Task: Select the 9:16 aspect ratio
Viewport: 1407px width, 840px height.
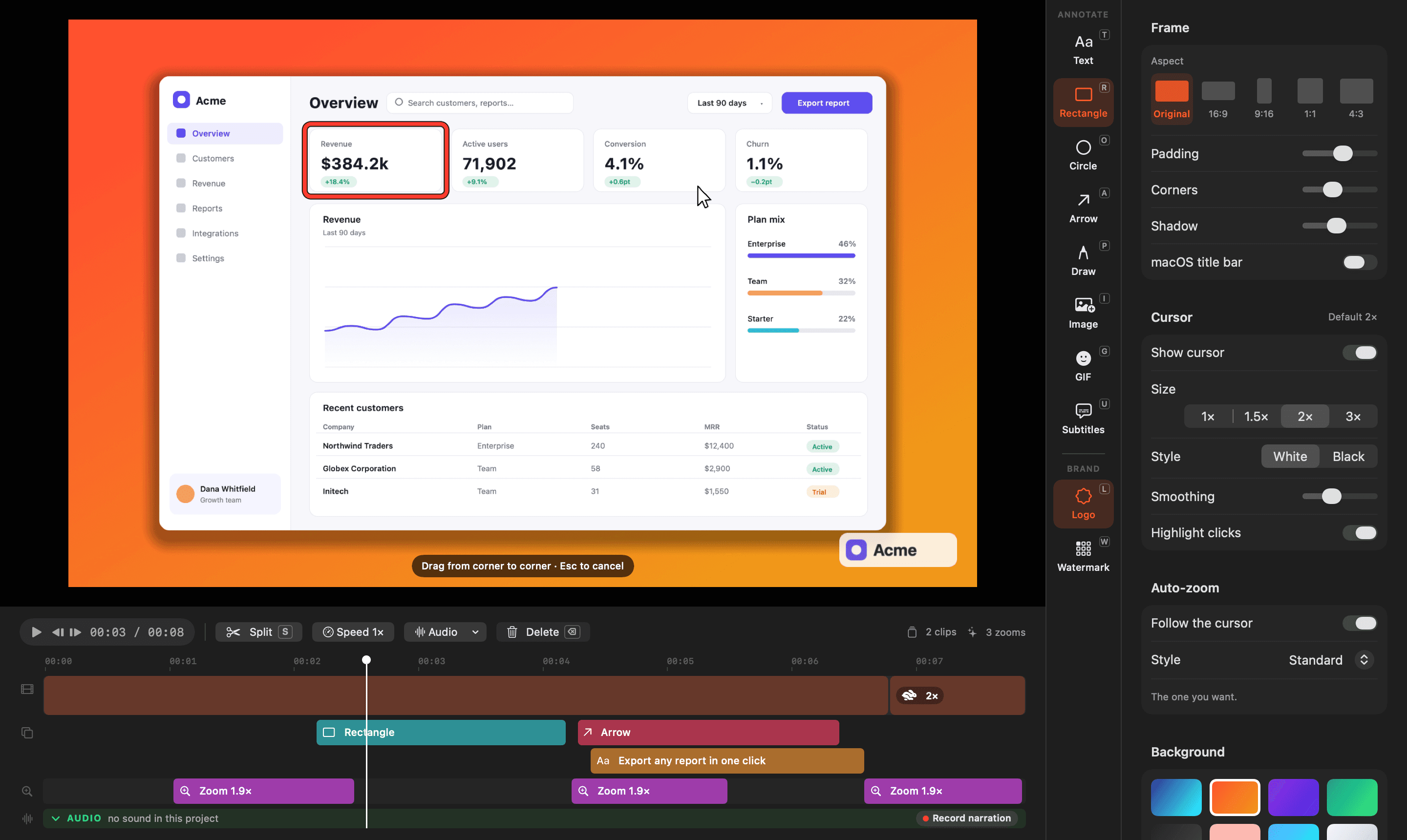Action: [1264, 99]
